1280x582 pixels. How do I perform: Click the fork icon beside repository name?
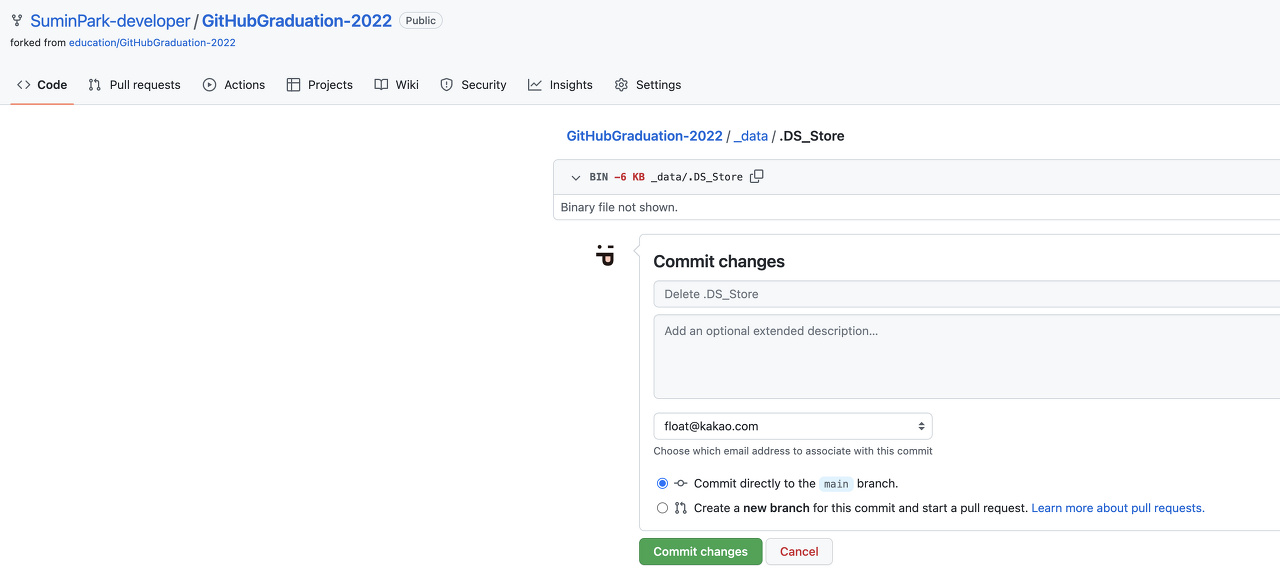(x=17, y=20)
